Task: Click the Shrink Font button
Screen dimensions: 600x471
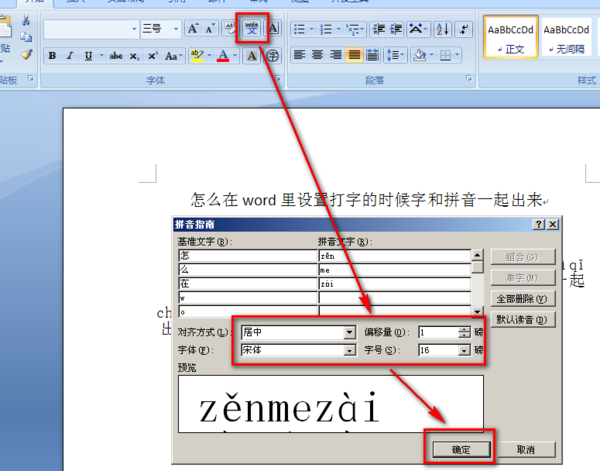Action: pyautogui.click(x=210, y=29)
